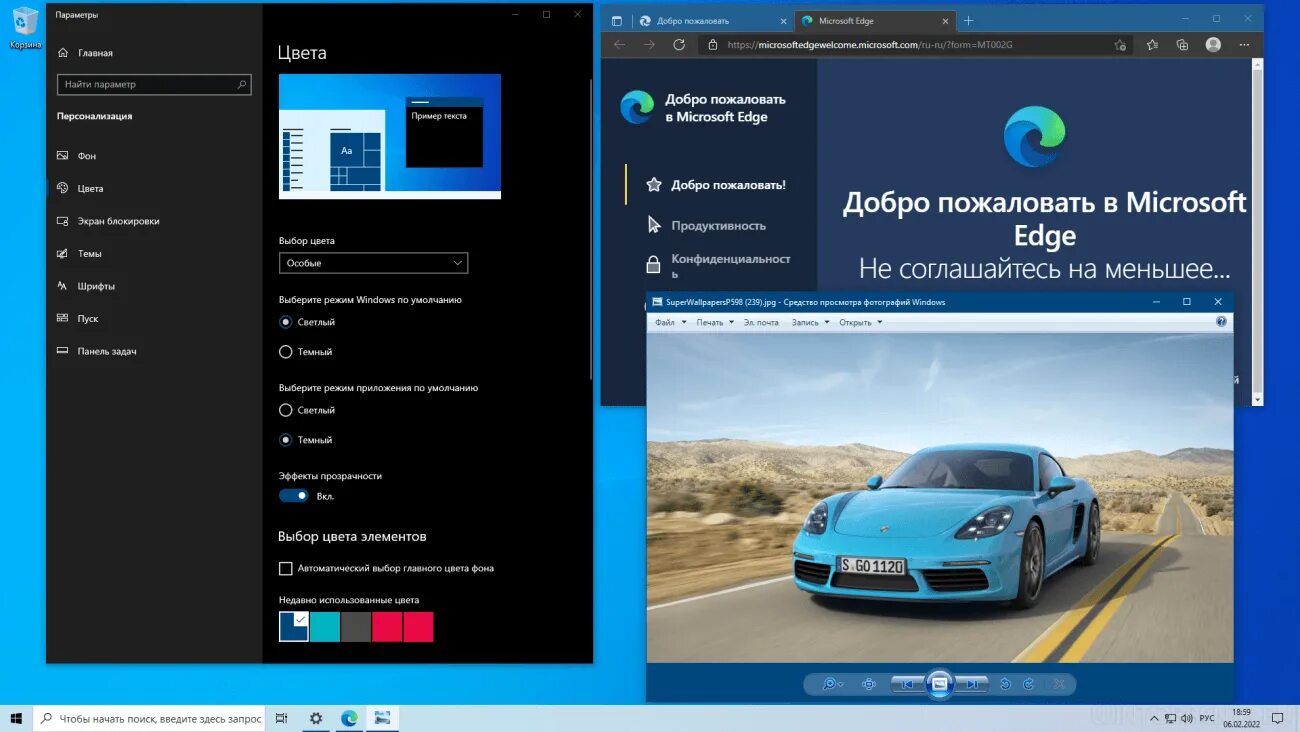This screenshot has width=1300, height=732.
Task: Open the zoom magnifier dropdown in Photo Viewer
Action: (832, 684)
